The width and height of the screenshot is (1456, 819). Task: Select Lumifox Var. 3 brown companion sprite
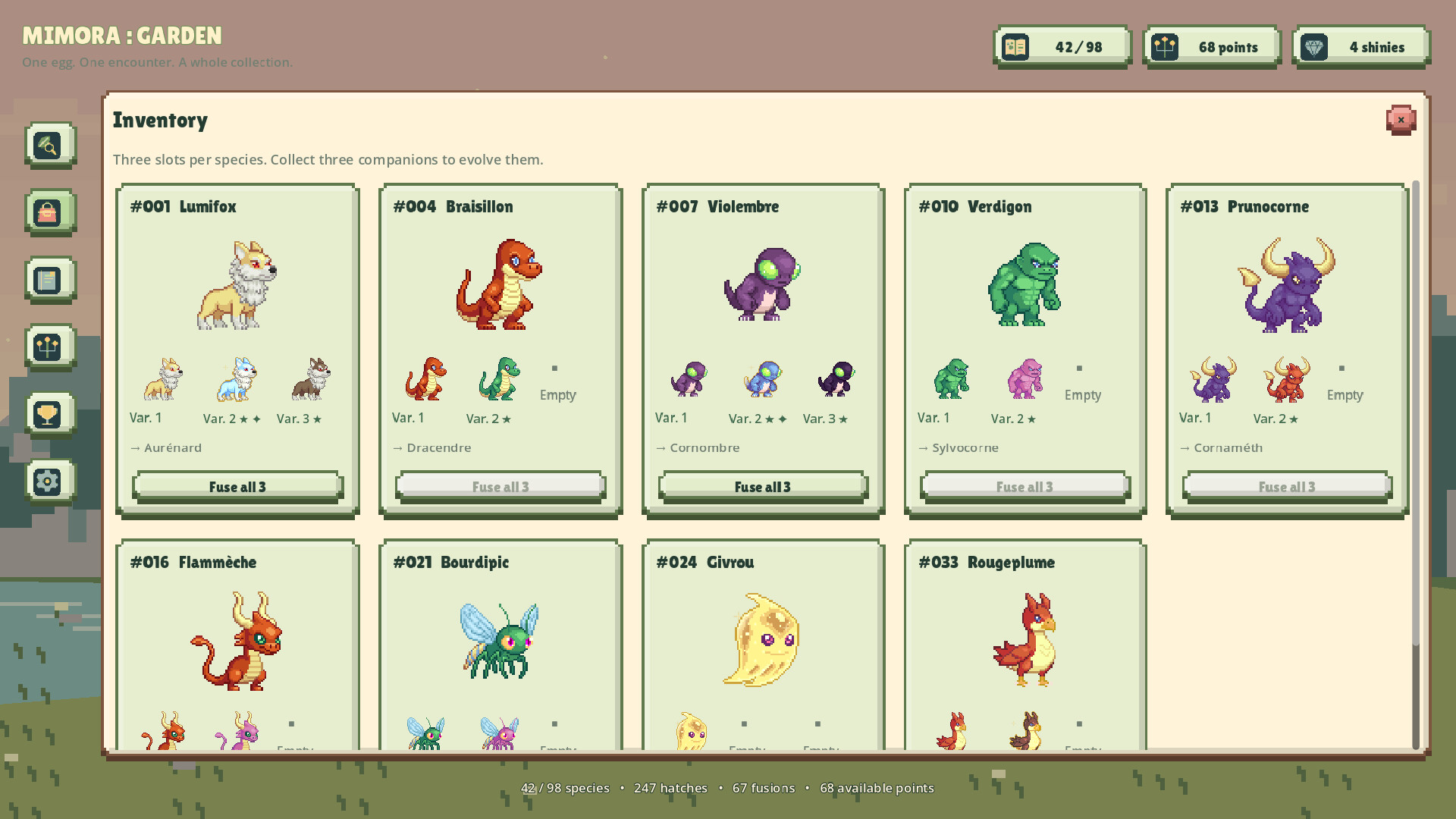click(x=311, y=379)
